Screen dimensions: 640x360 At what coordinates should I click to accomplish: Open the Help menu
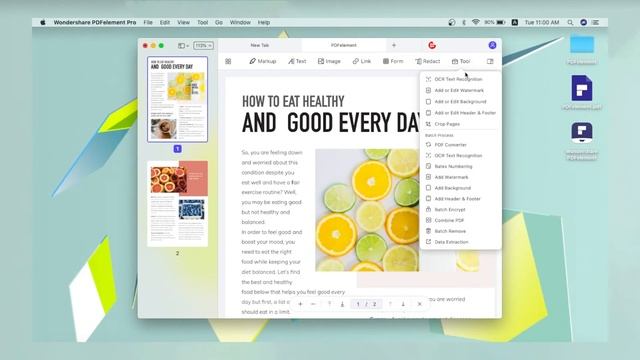[264, 22]
